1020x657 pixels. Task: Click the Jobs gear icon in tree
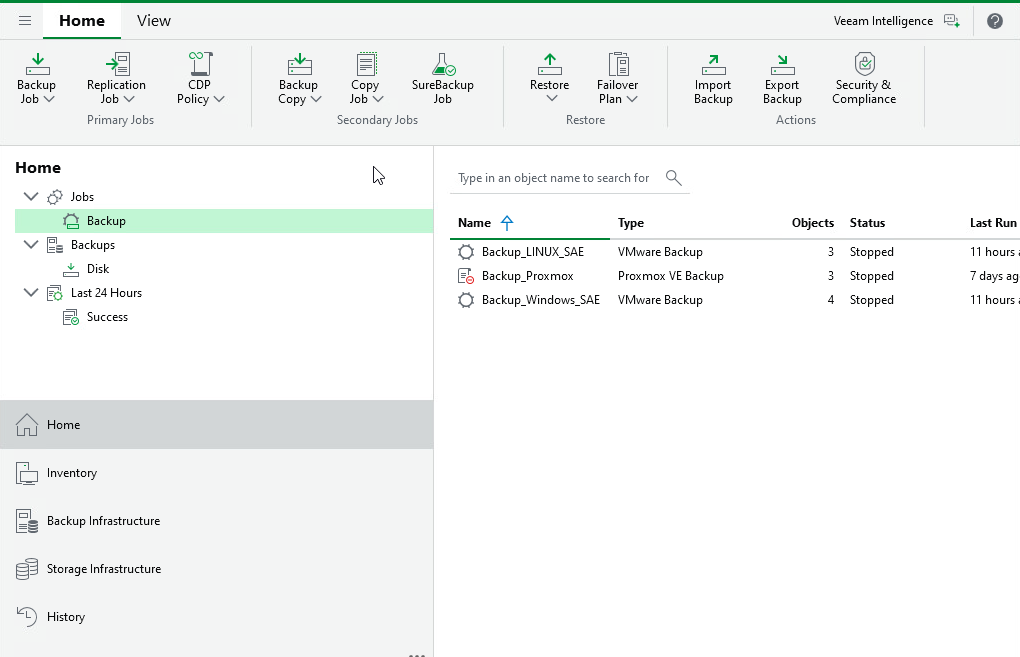pos(55,196)
